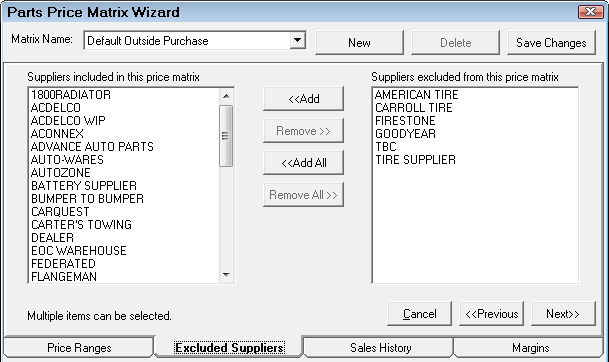The image size is (609, 362).
Task: Select FIRESTONE in excluded list
Action: tap(475, 121)
